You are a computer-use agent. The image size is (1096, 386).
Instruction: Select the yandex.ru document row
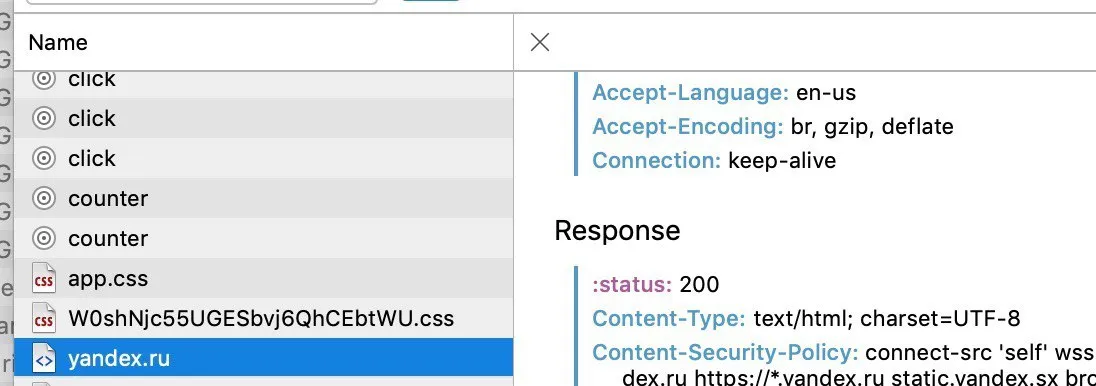coord(264,359)
